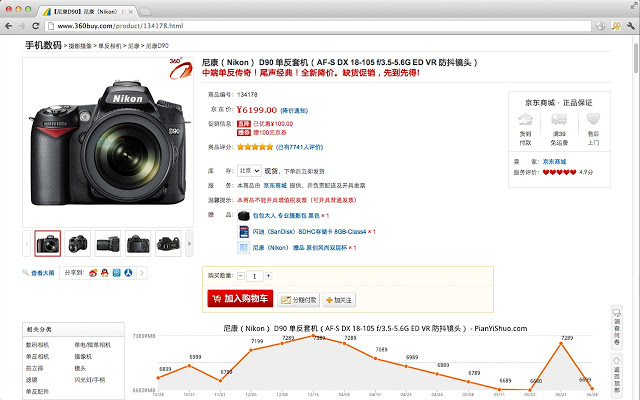Go back with the browser back arrow
The image size is (640, 400).
pyautogui.click(x=8, y=26)
